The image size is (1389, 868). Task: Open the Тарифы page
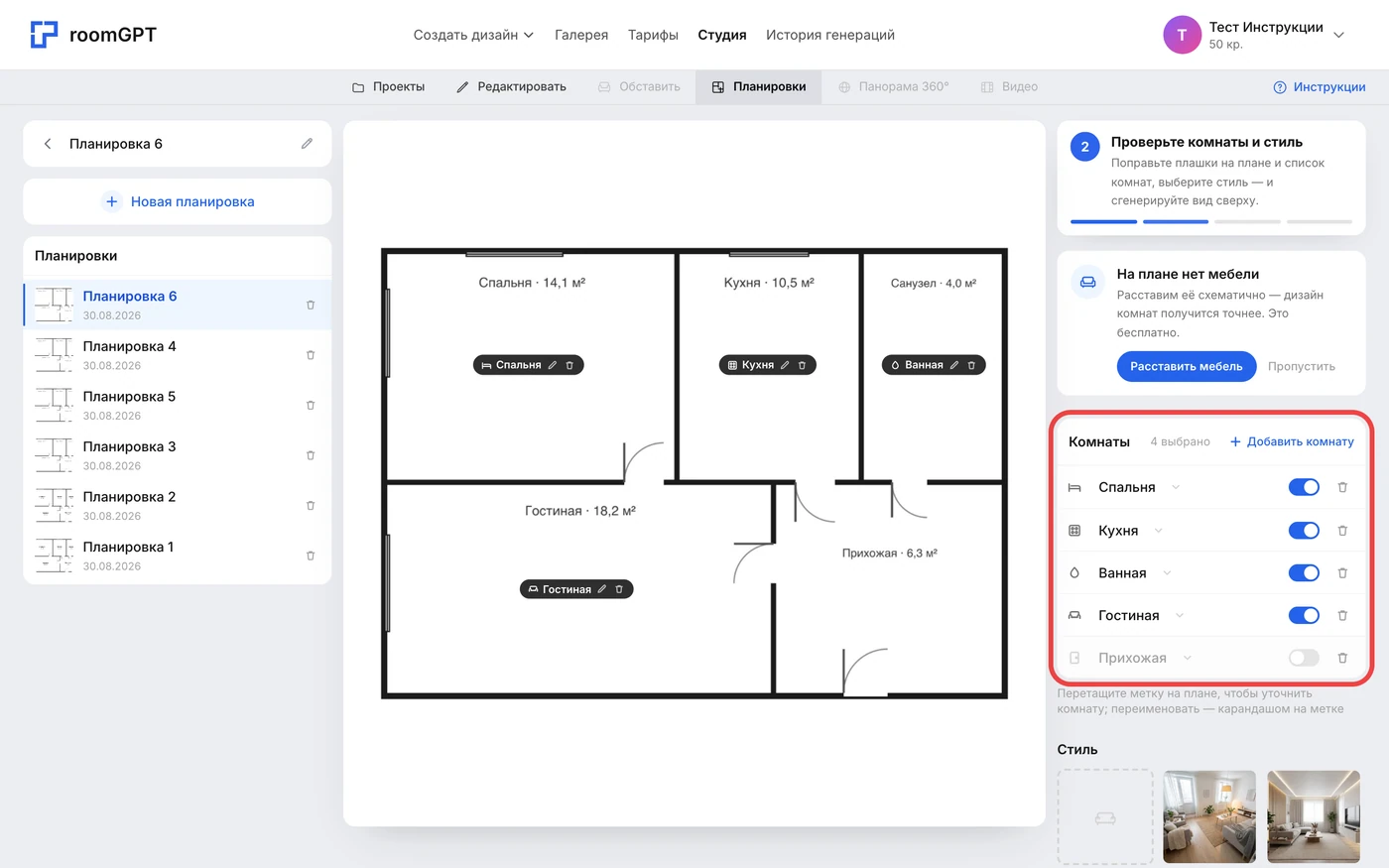(x=653, y=35)
